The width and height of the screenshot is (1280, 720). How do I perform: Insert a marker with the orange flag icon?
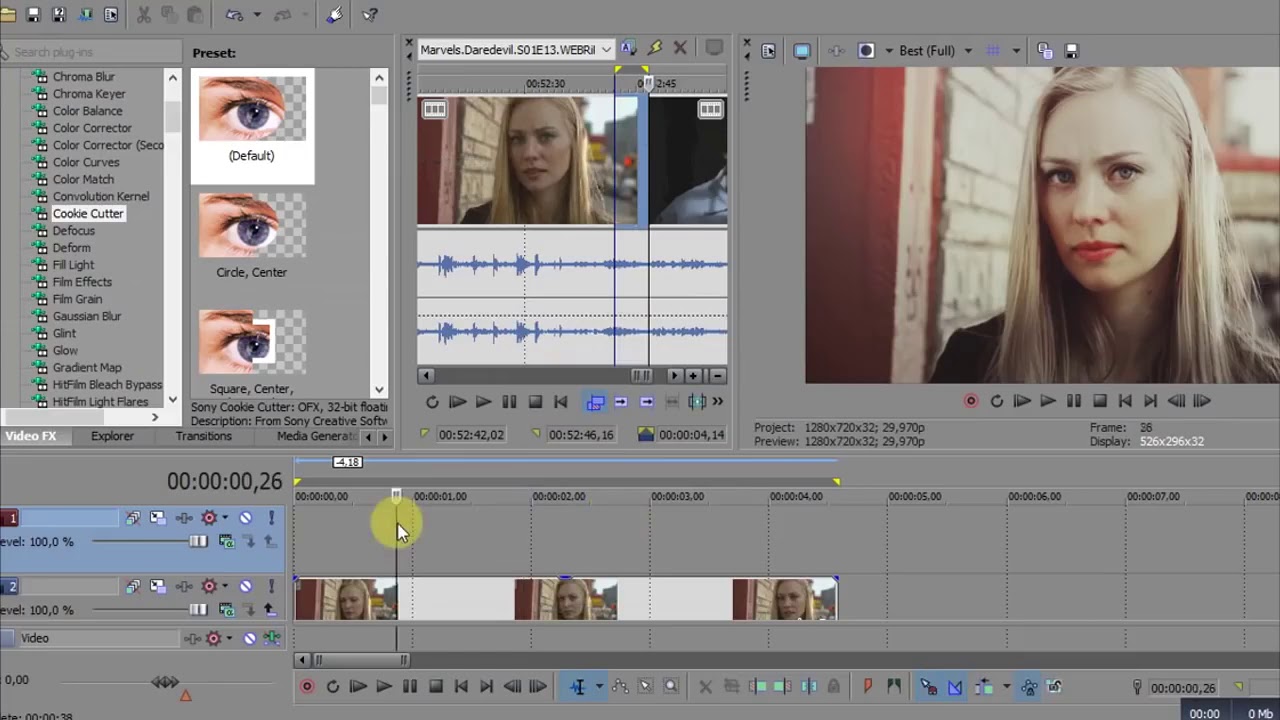click(x=867, y=687)
